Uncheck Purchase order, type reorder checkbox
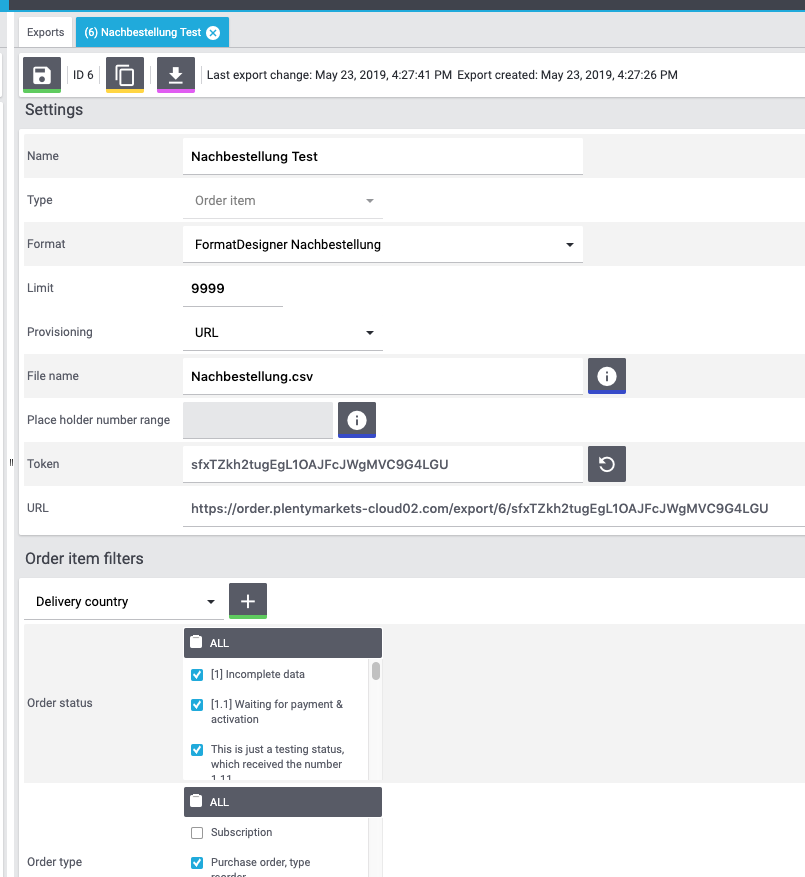The height and width of the screenshot is (877, 805). pyautogui.click(x=197, y=863)
